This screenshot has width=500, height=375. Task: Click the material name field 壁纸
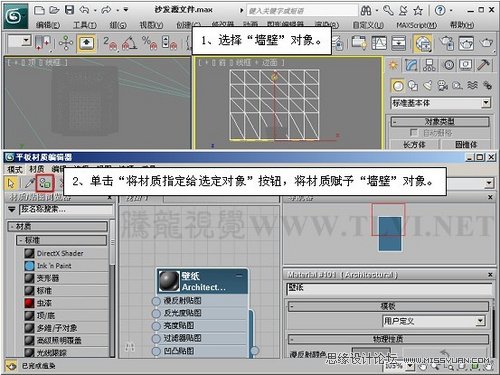coord(389,289)
